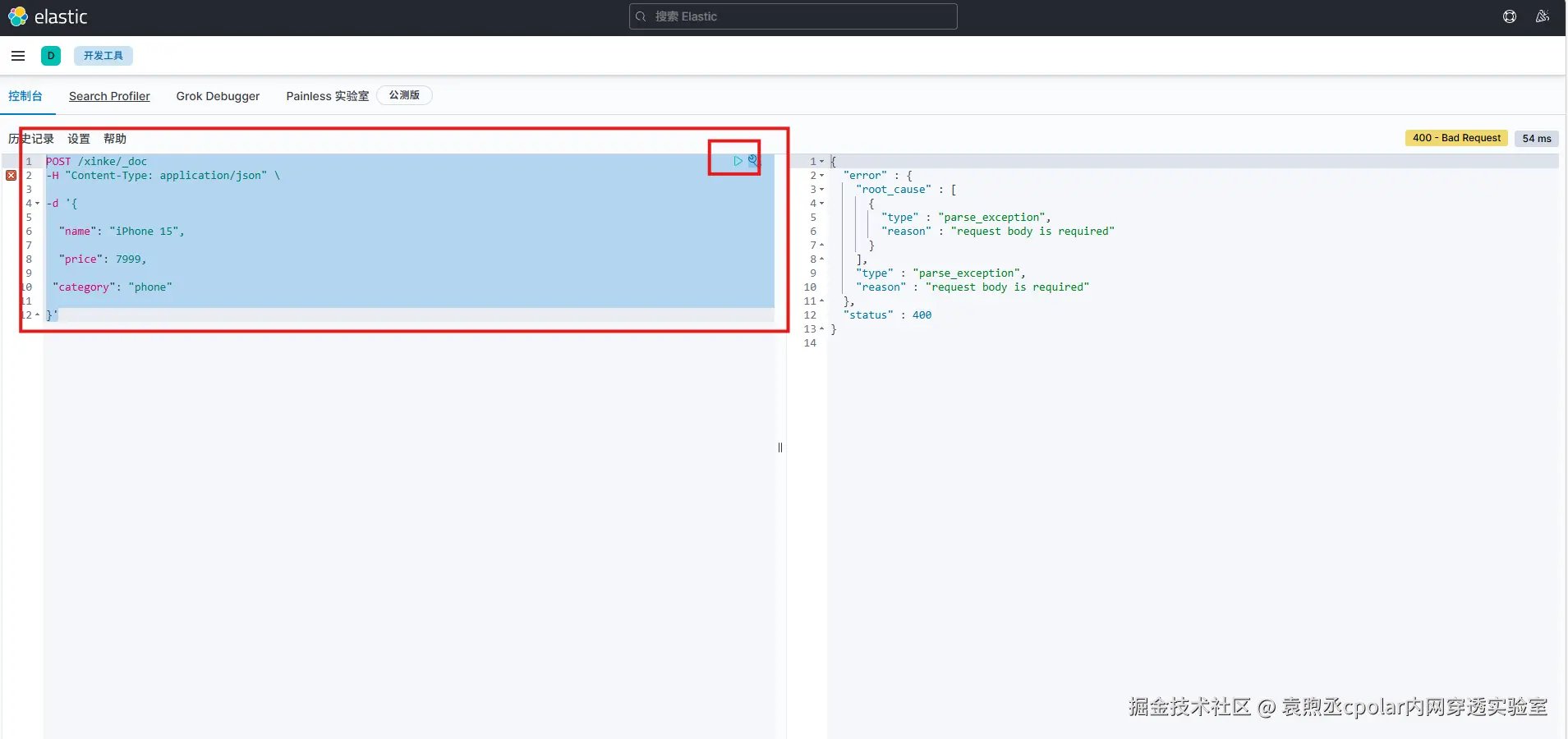
Task: Focus the 搜索 Elastic search field
Action: 793,16
